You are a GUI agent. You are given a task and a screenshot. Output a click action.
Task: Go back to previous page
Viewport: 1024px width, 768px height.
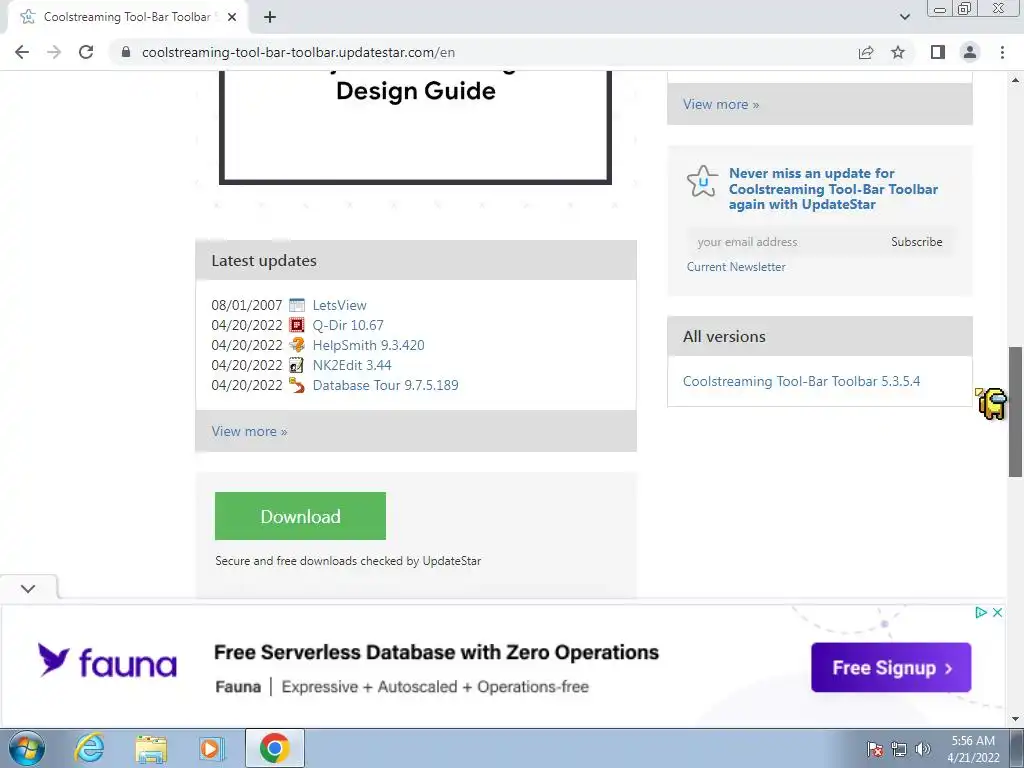pos(22,52)
